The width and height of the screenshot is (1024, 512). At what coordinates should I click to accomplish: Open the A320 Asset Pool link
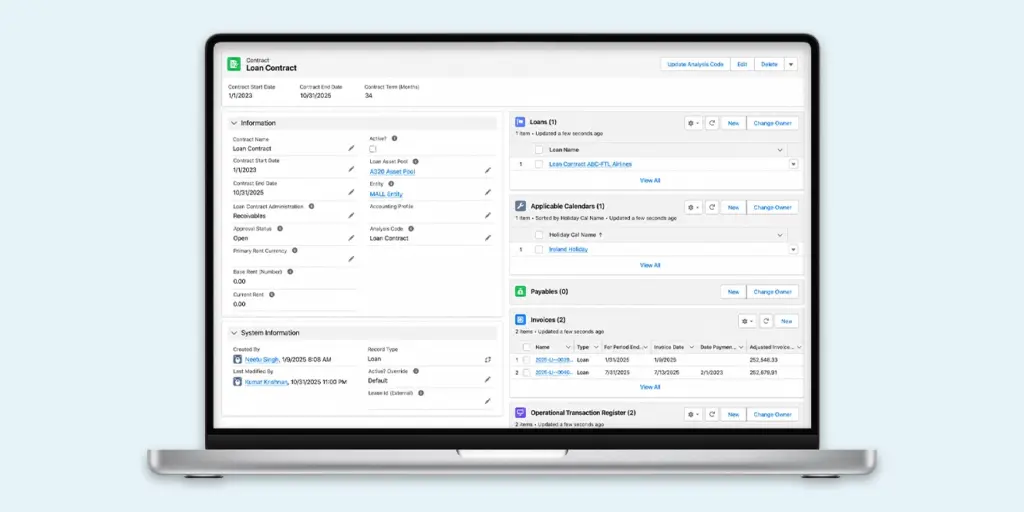pyautogui.click(x=392, y=172)
